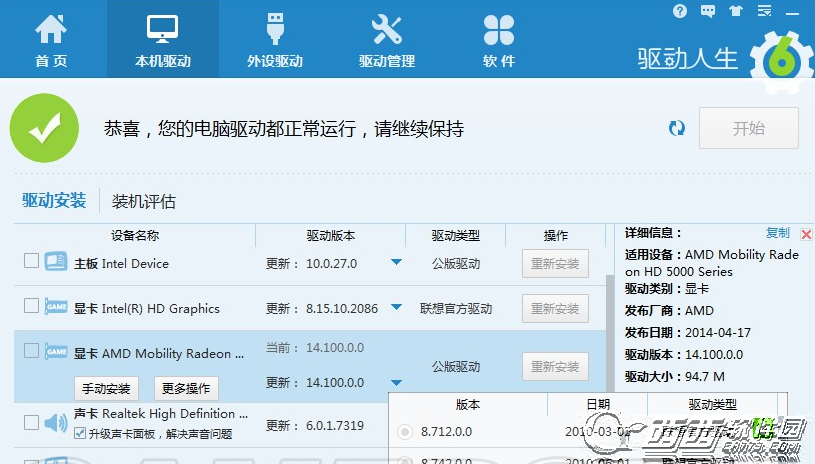
Task: Click the 发布厂商：AMD detail line
Action: click(x=669, y=311)
